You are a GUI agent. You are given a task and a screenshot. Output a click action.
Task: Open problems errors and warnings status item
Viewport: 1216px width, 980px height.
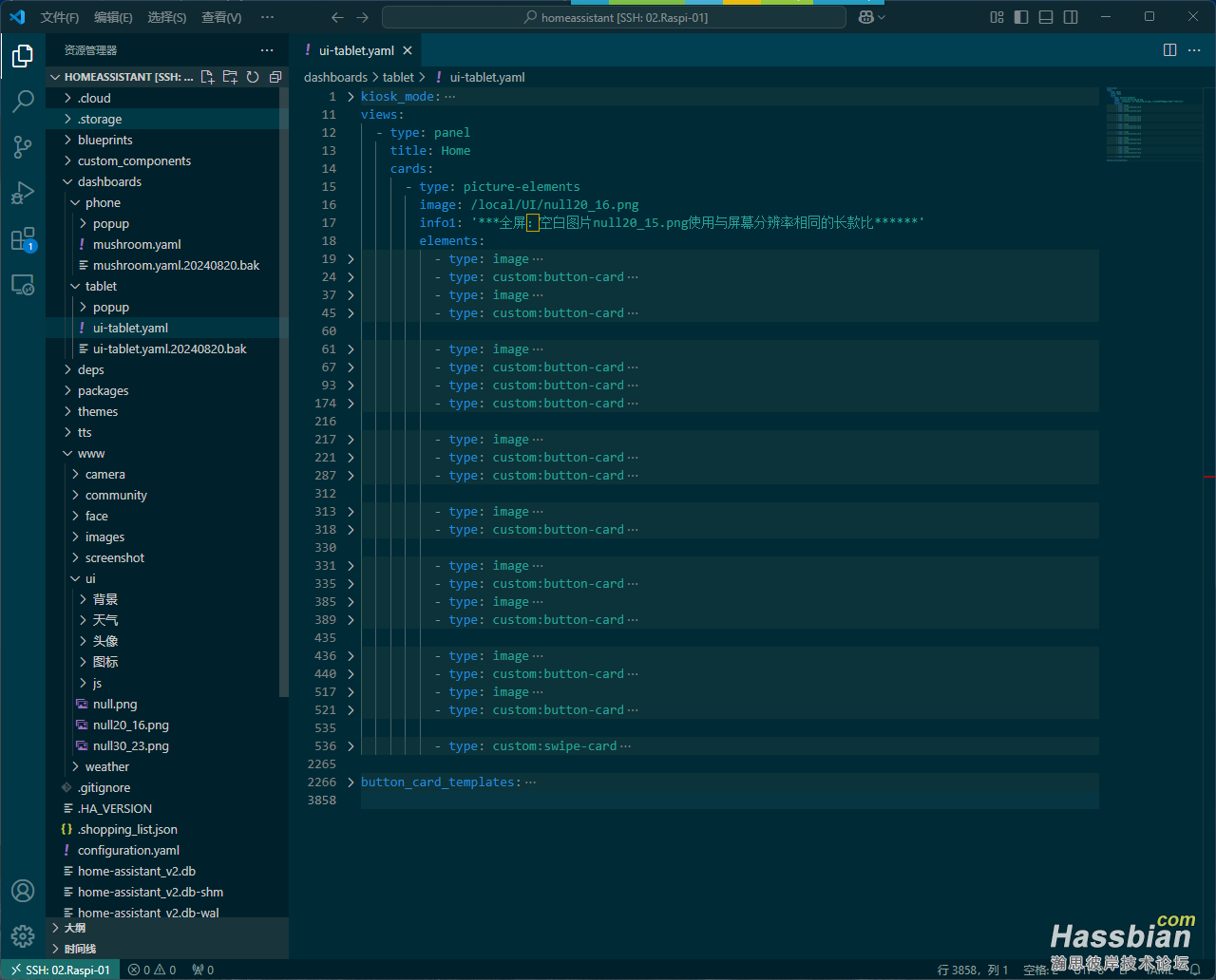click(152, 970)
